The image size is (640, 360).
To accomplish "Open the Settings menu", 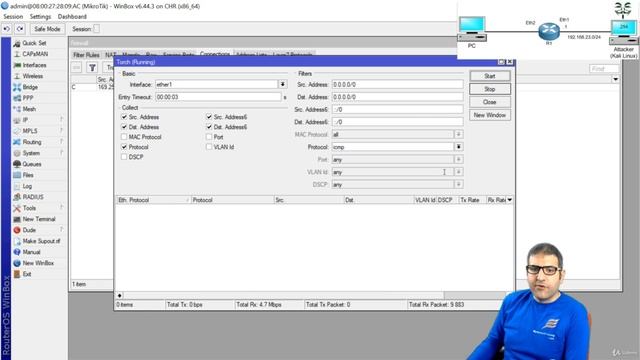I will pyautogui.click(x=40, y=17).
